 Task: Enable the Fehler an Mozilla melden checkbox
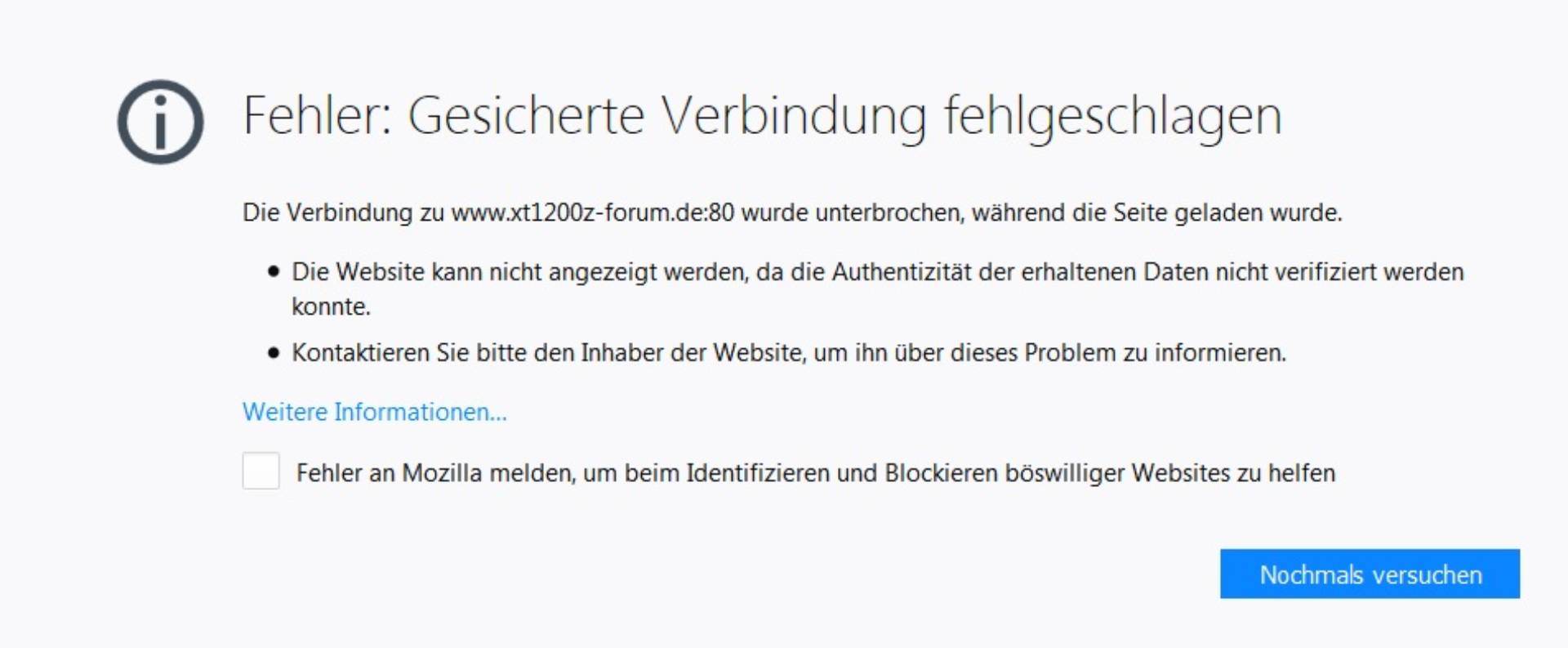coord(261,471)
